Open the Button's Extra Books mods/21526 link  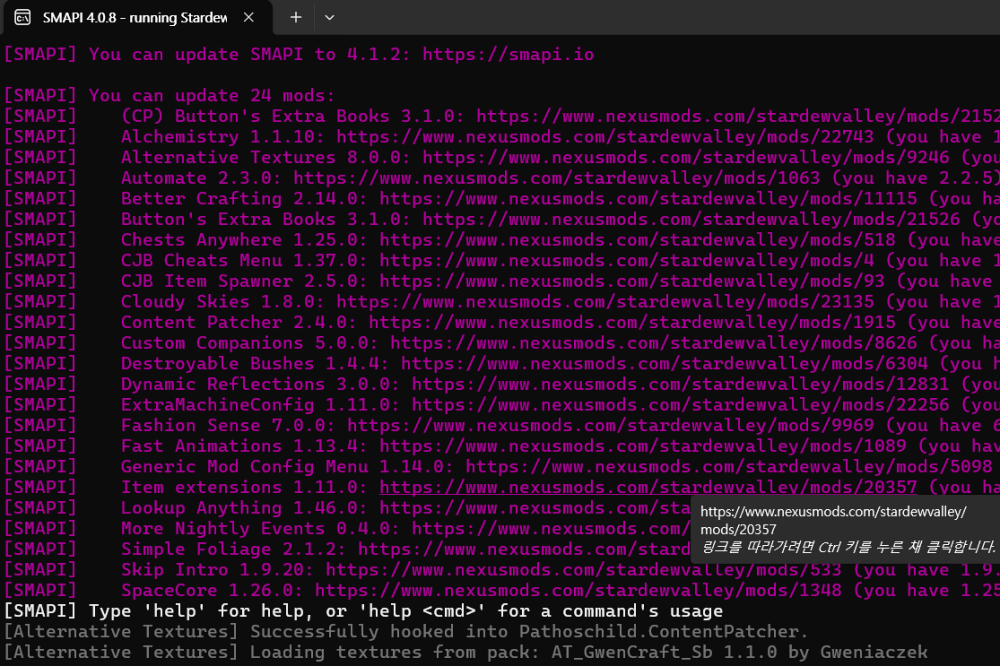(691, 219)
